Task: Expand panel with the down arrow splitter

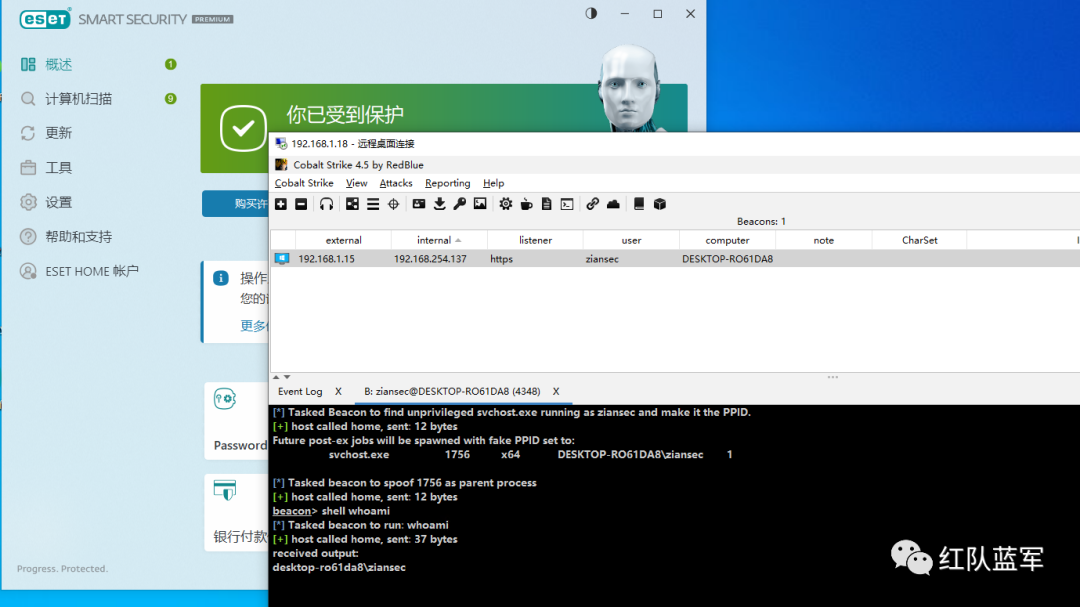Action: click(x=287, y=377)
